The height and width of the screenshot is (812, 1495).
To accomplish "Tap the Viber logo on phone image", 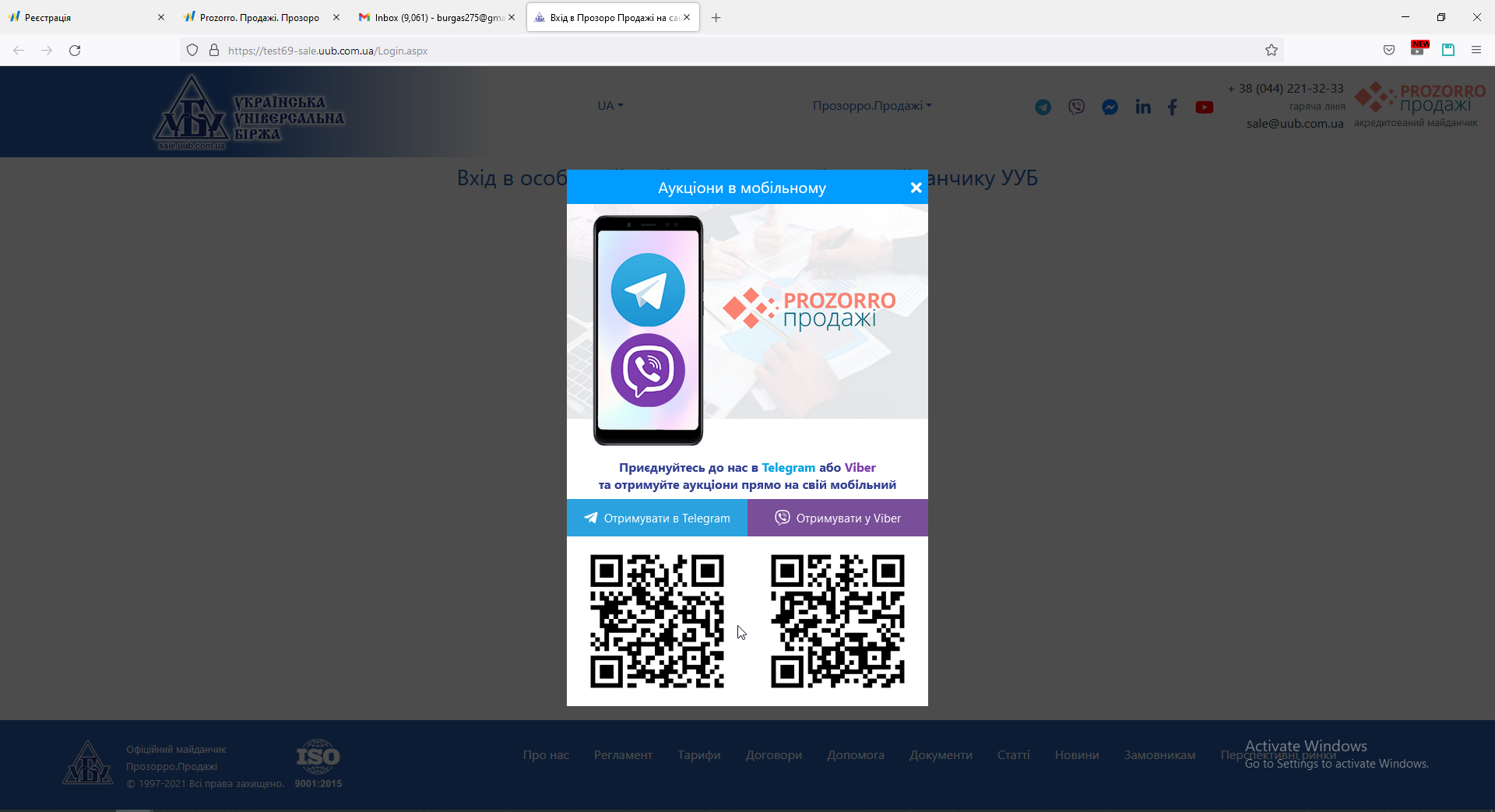I will coord(648,371).
